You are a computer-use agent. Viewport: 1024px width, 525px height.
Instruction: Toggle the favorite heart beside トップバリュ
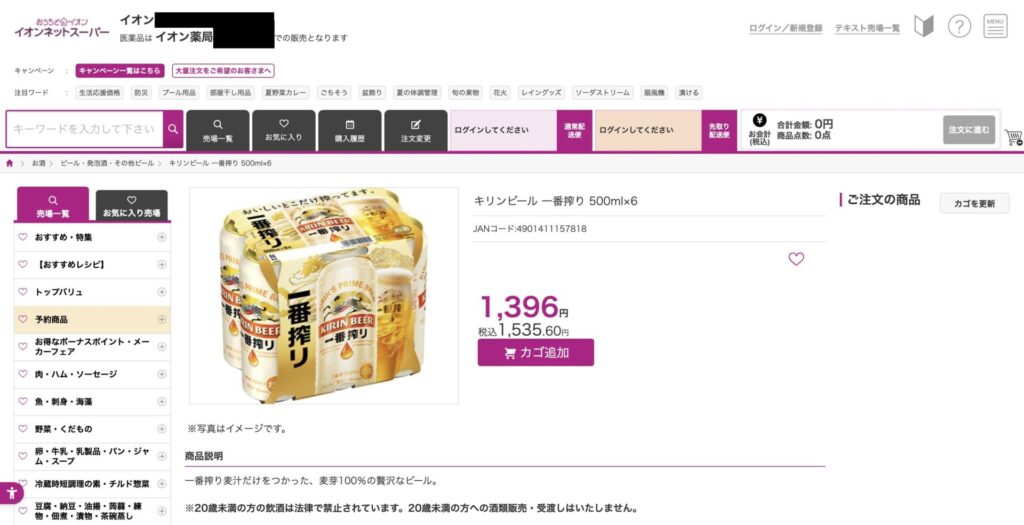[23, 292]
